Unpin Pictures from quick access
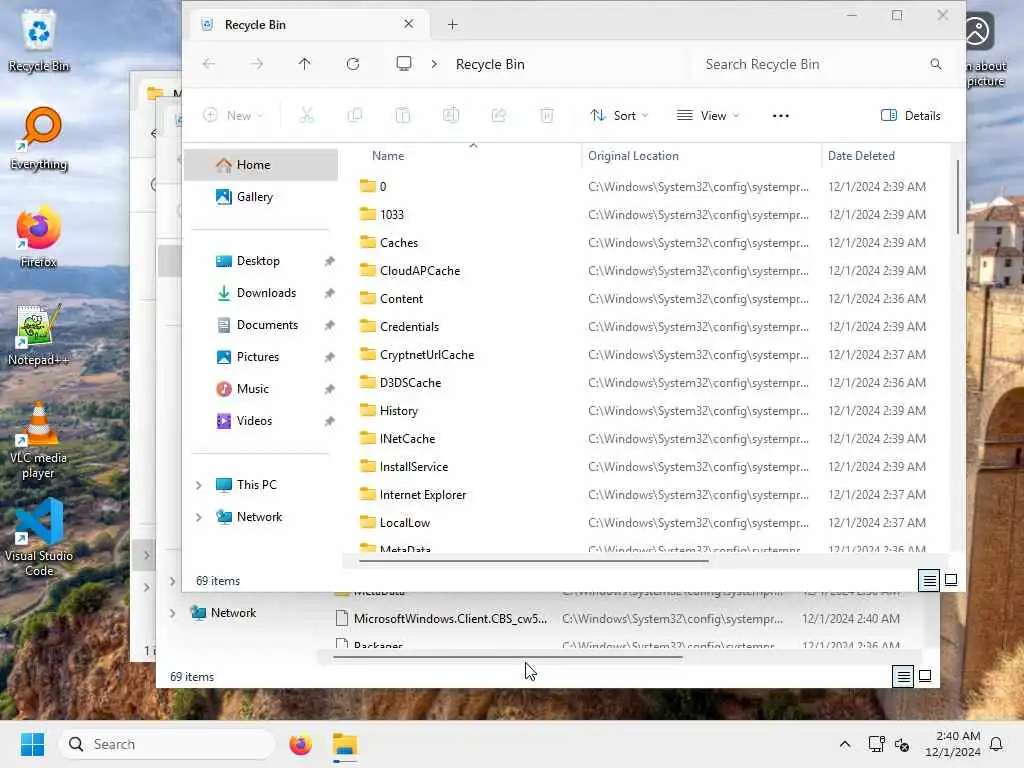The height and width of the screenshot is (768, 1024). point(329,357)
